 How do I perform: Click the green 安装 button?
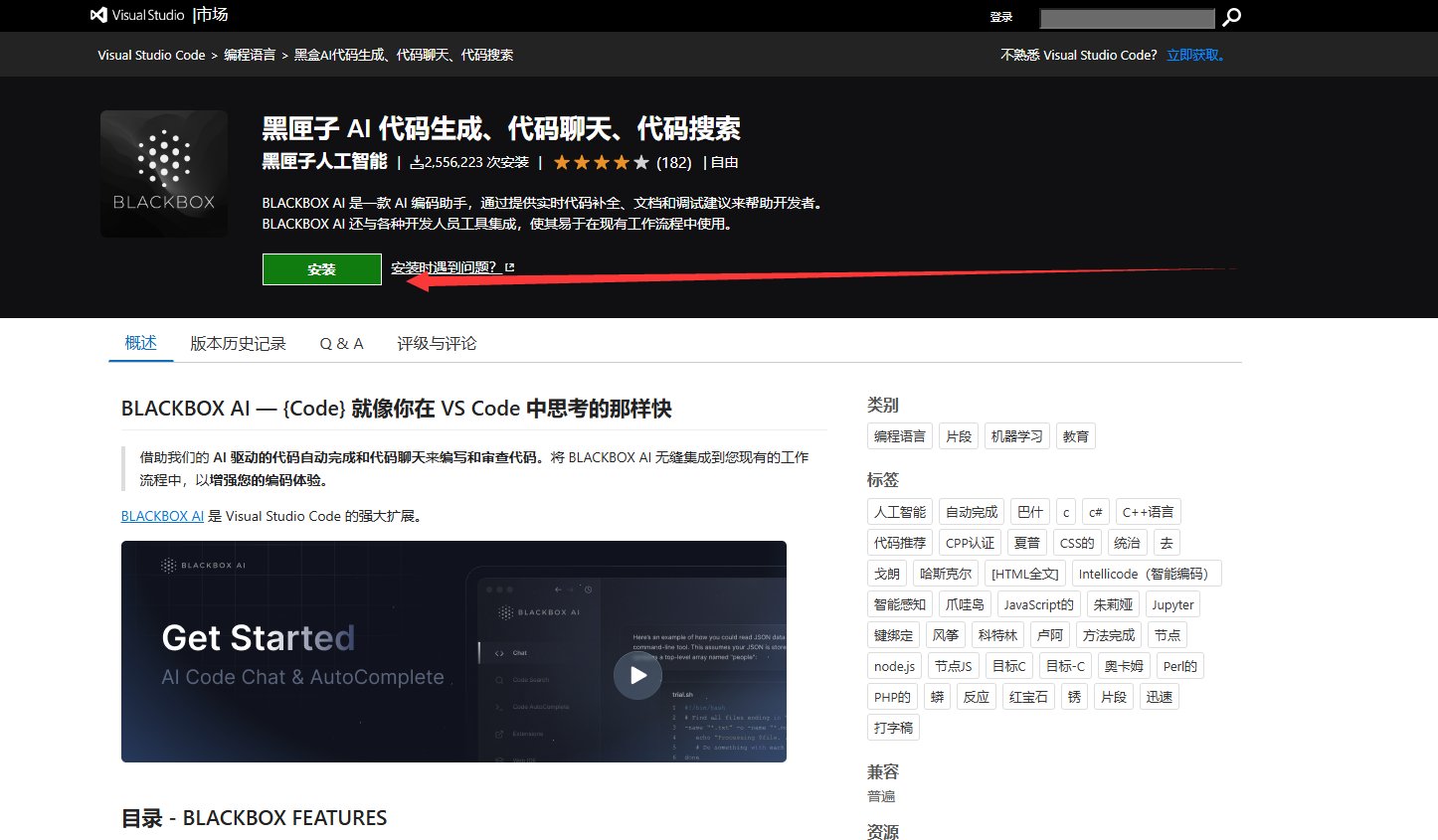[x=321, y=269]
